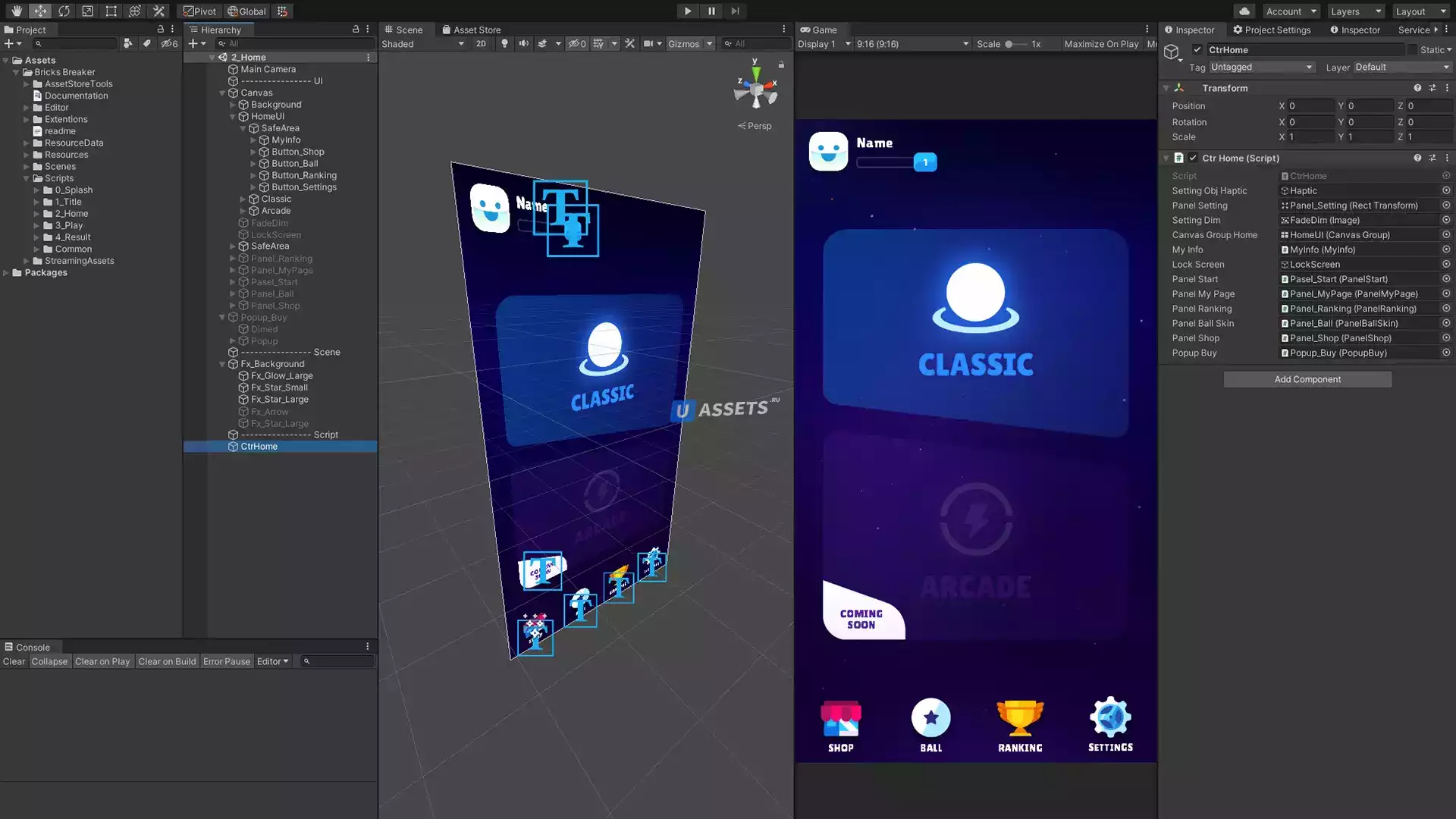Select the Rect transform tool
This screenshot has width=1456, height=819.
coord(111,11)
